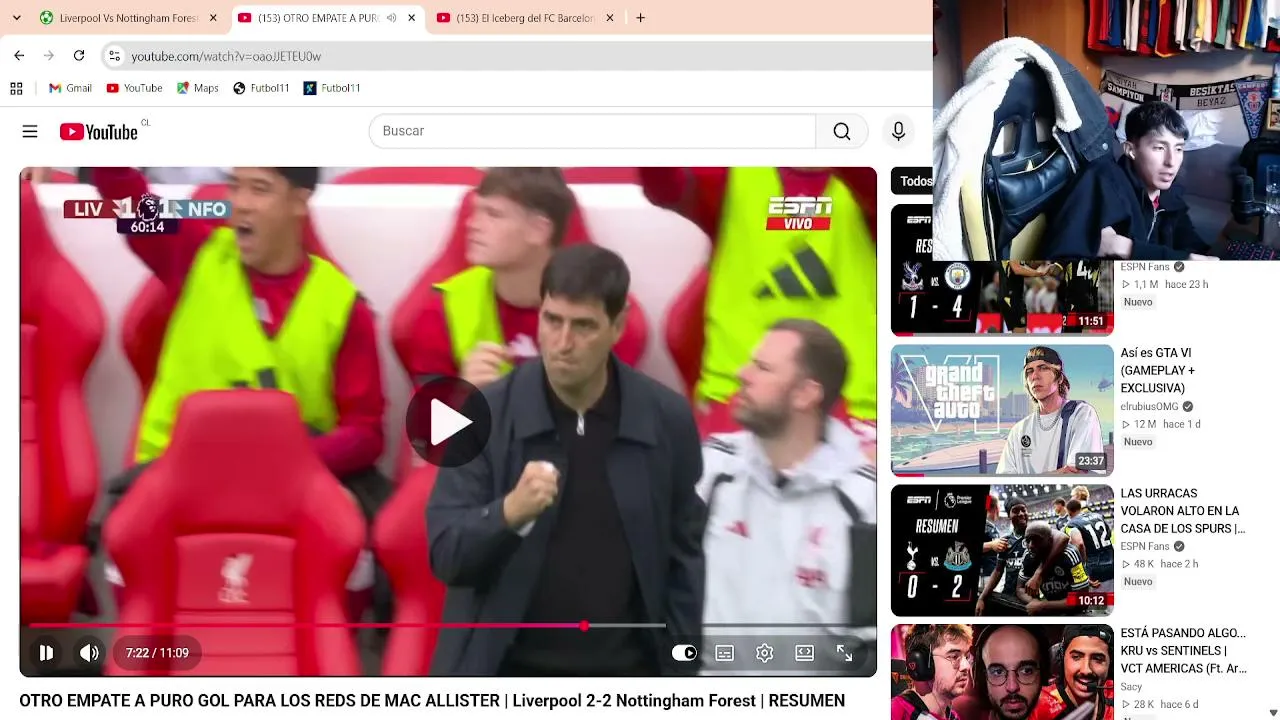
Task: Switch to Liverpool Vs Nottingham Forest tab
Action: pyautogui.click(x=129, y=18)
